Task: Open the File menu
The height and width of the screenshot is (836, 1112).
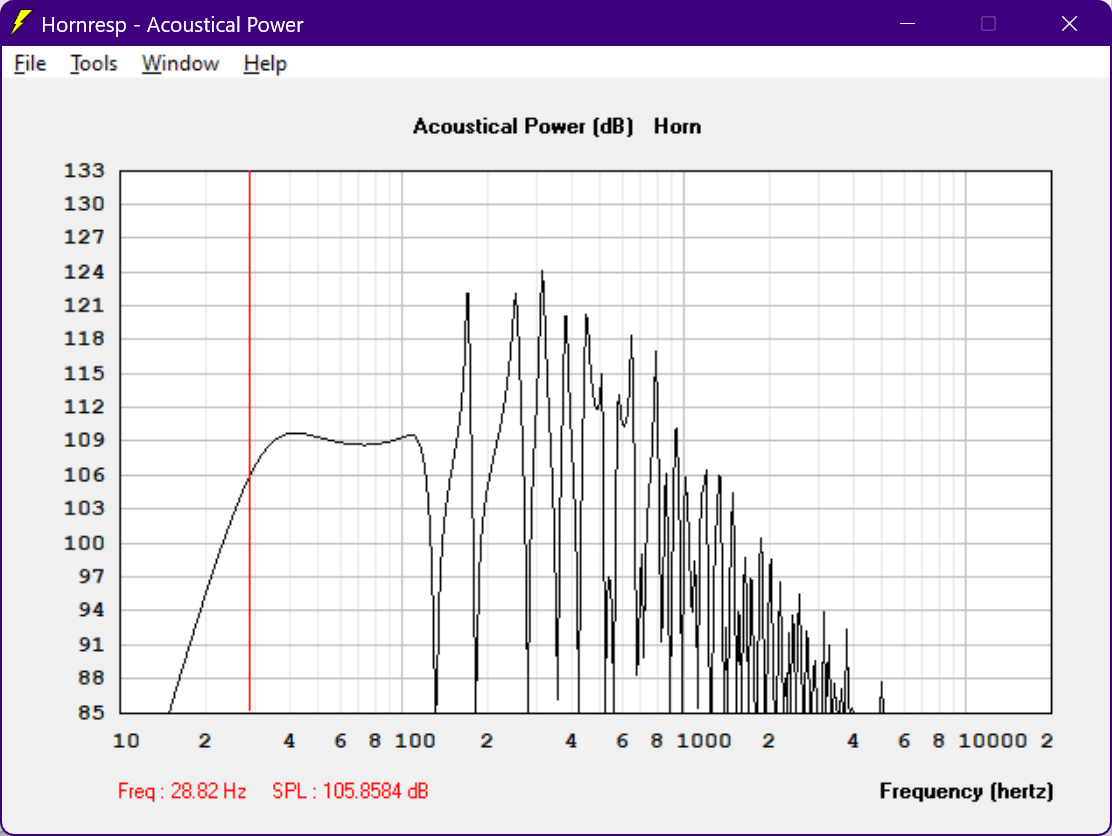Action: (30, 64)
